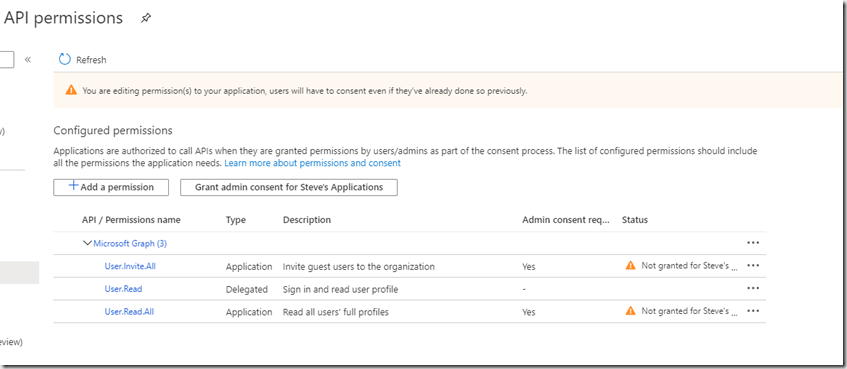Click Yes admin consent in User.Invite.All row
Screen dimensions: 847x369
tap(529, 266)
